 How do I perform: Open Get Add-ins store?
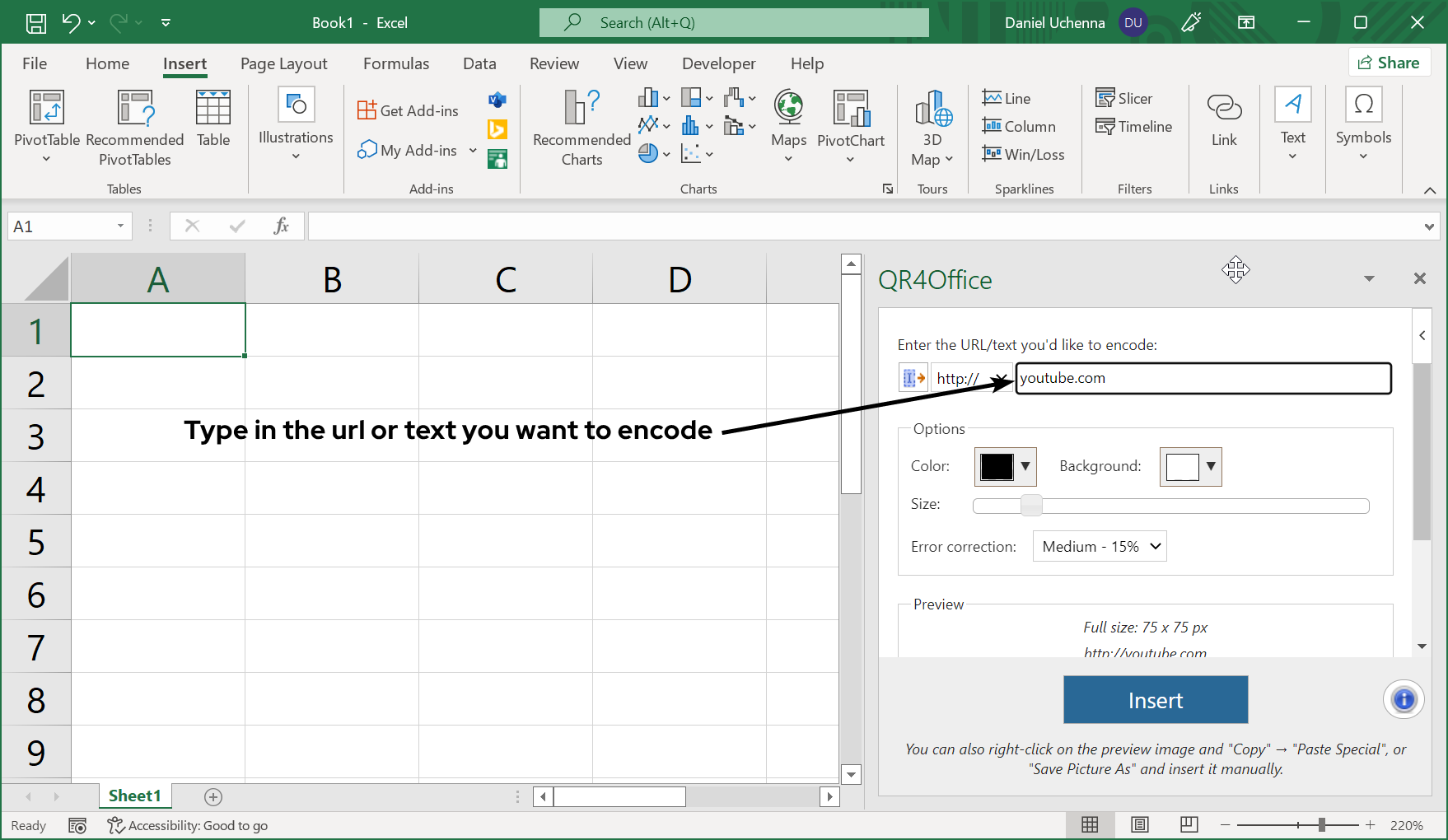tap(409, 111)
